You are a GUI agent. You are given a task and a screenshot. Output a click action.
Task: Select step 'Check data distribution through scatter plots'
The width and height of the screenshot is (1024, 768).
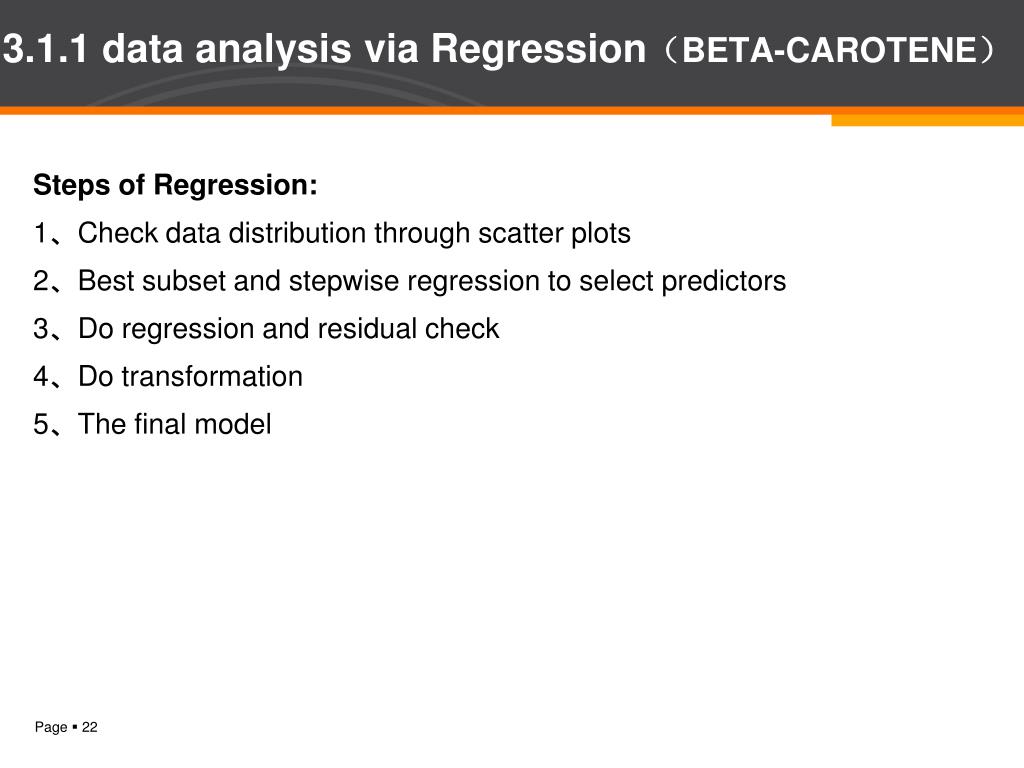click(354, 234)
